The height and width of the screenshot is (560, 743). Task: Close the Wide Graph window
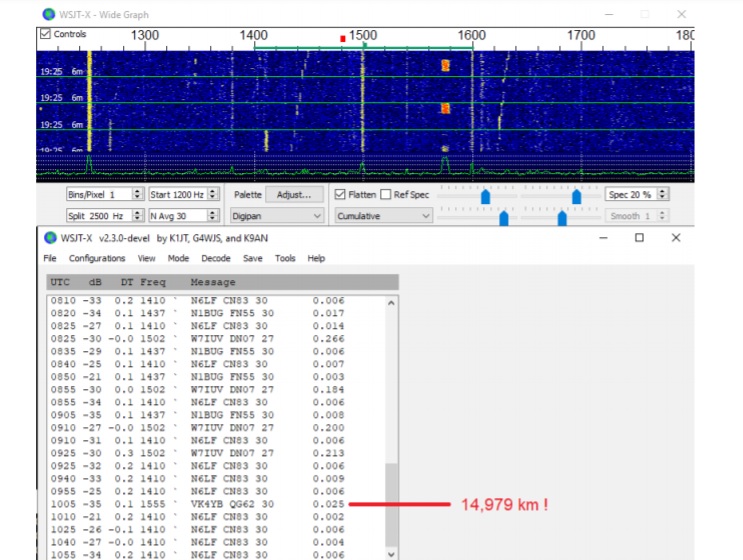tap(681, 14)
